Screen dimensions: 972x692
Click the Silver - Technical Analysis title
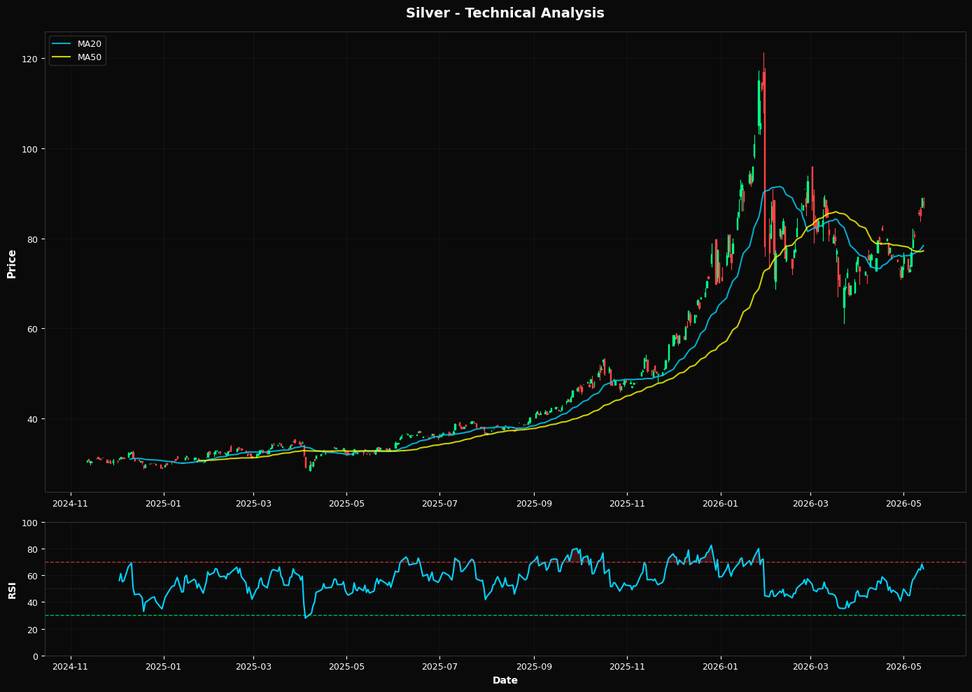pos(505,12)
